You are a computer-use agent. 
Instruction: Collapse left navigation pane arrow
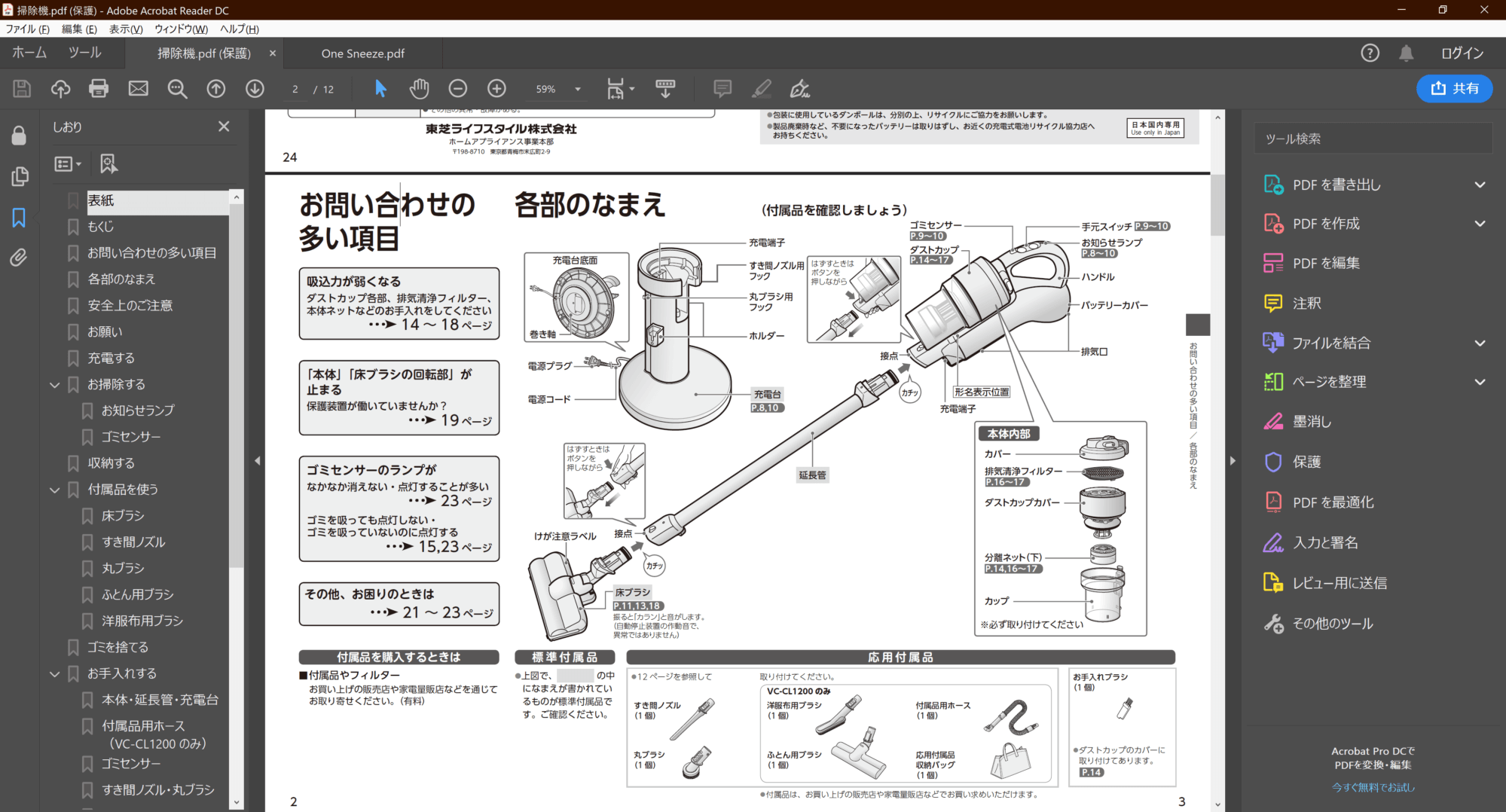point(257,460)
